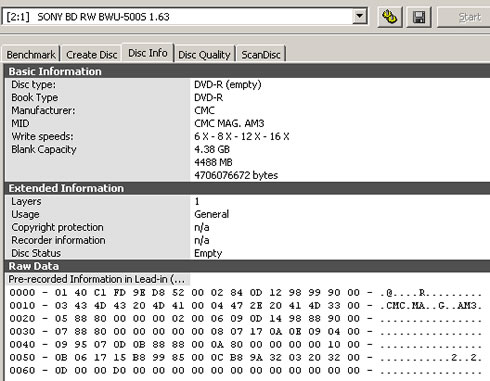Select the 'Copyright protection' label
The image size is (490, 381).
coord(57,227)
